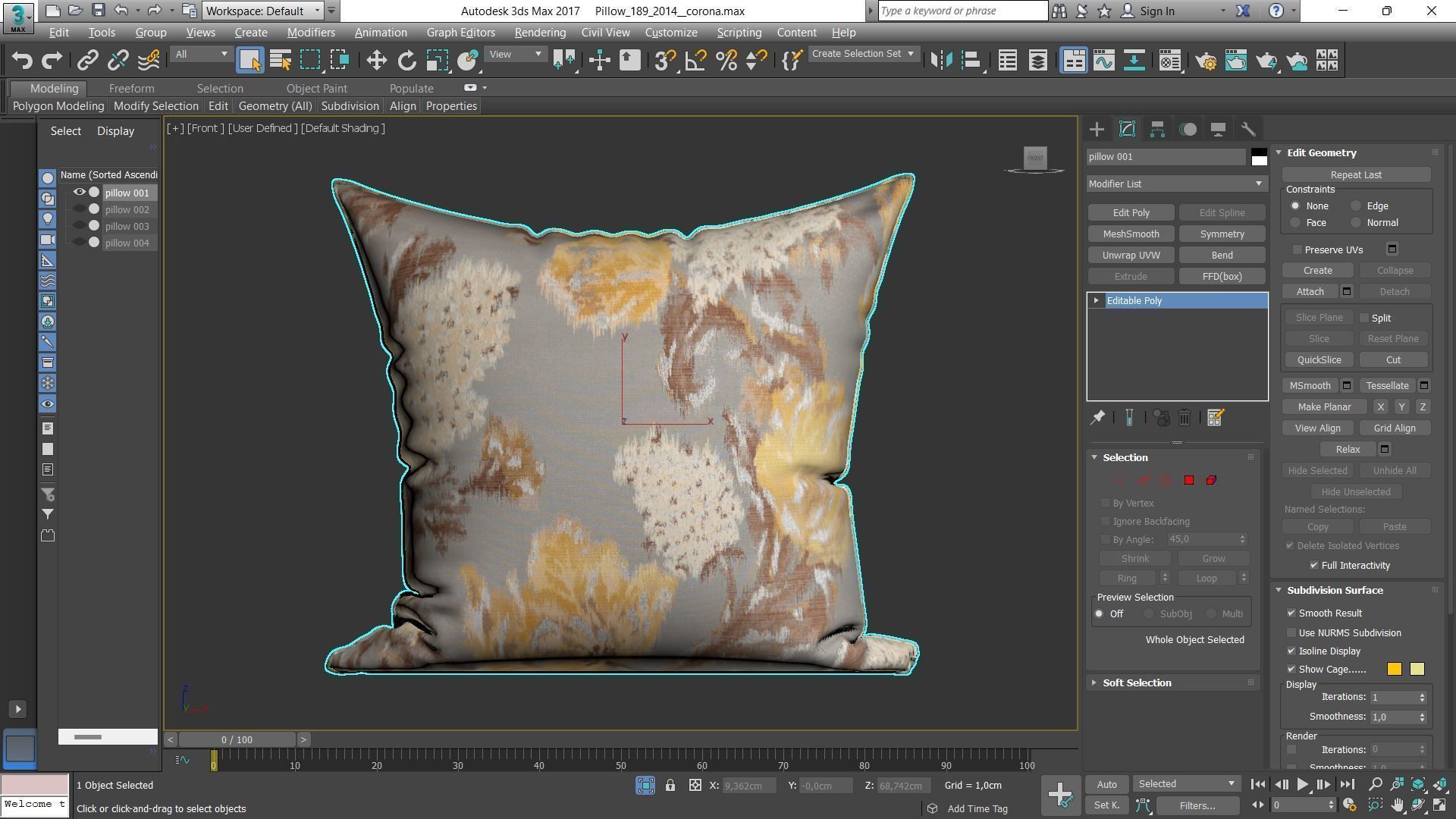Toggle the selection lock icon
Screen dimensions: 1456x819
coord(670,786)
